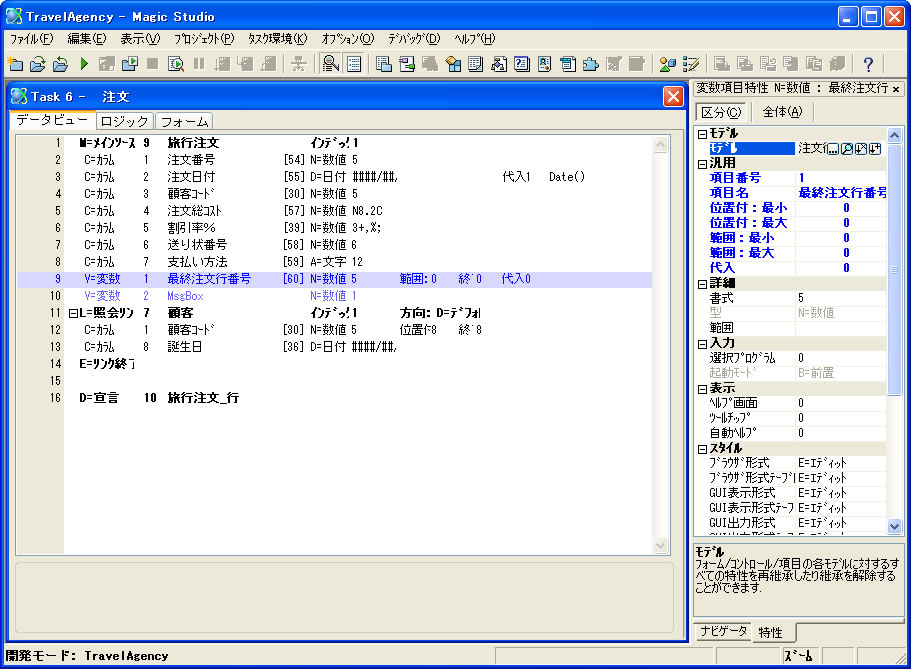Toggle the property sheet list icon
This screenshot has height=669, width=911.
[x=354, y=63]
